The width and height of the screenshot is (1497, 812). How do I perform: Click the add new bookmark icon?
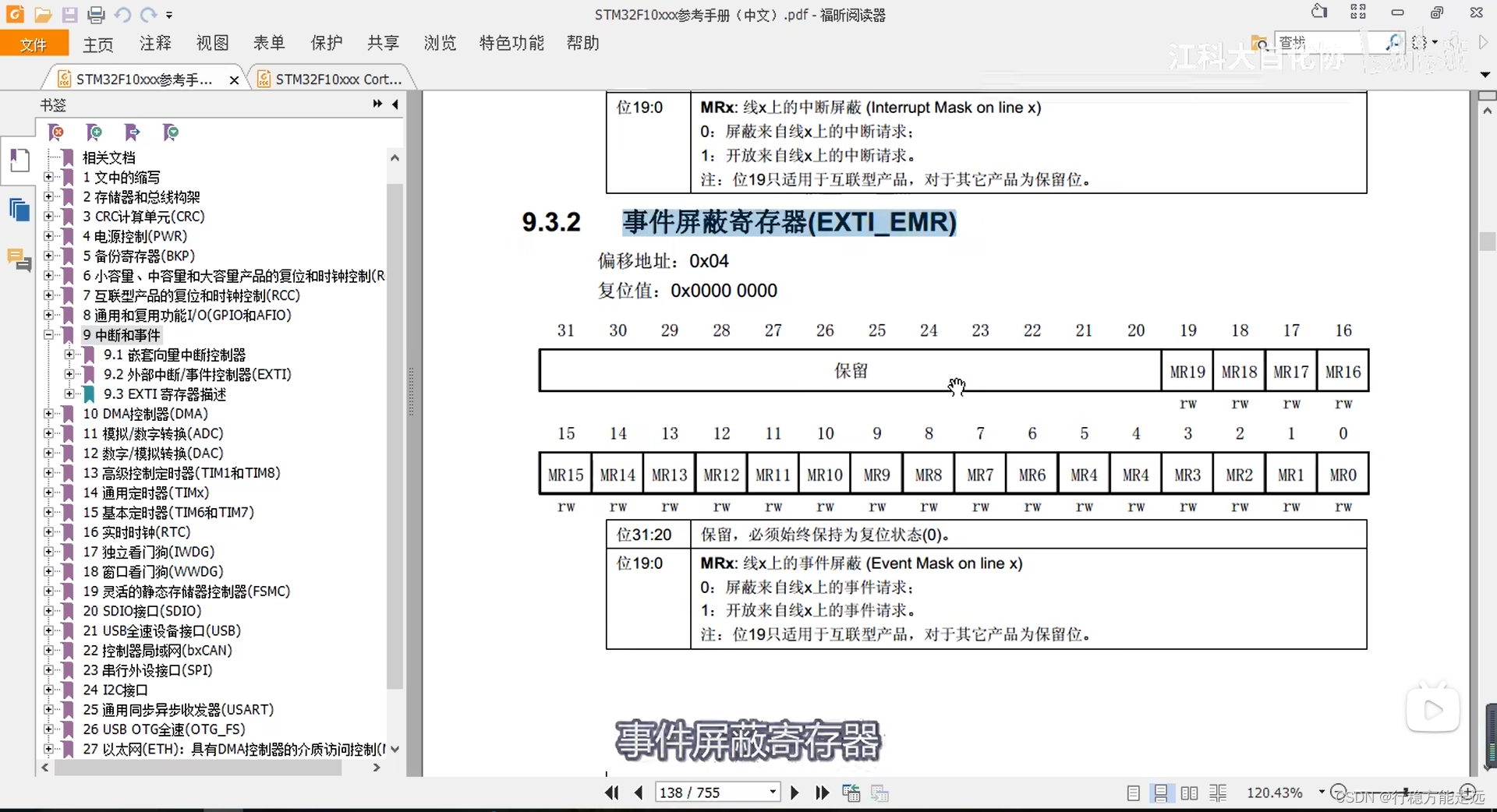[94, 132]
